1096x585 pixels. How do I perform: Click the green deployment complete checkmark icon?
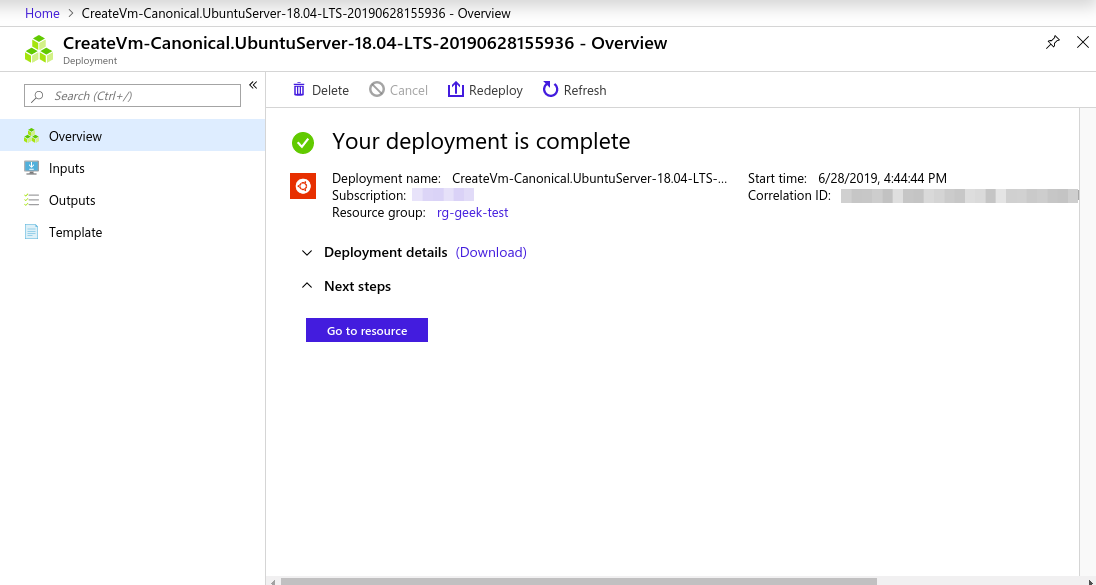pyautogui.click(x=303, y=143)
